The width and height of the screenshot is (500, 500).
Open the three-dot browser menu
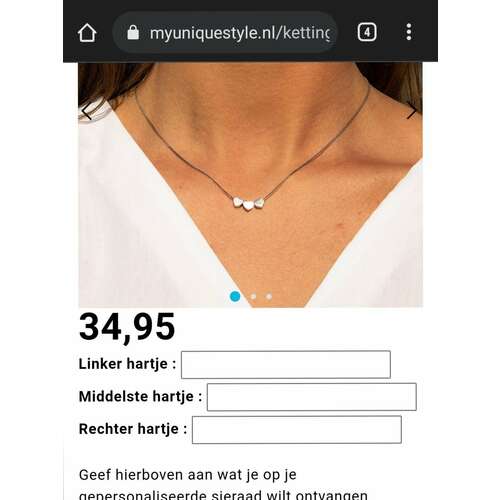[409, 32]
